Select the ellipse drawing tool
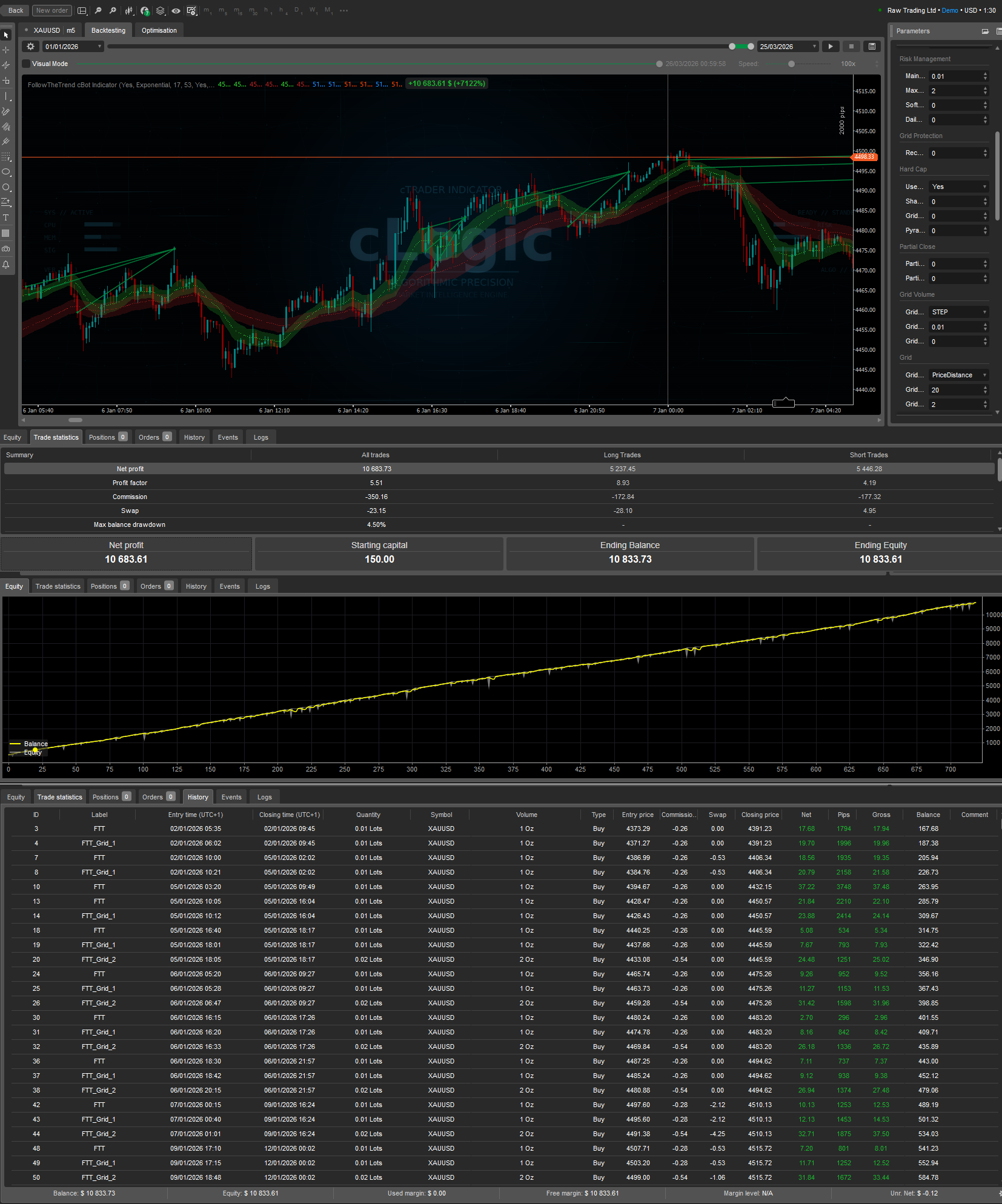This screenshot has height=1204, width=1002. (x=6, y=172)
